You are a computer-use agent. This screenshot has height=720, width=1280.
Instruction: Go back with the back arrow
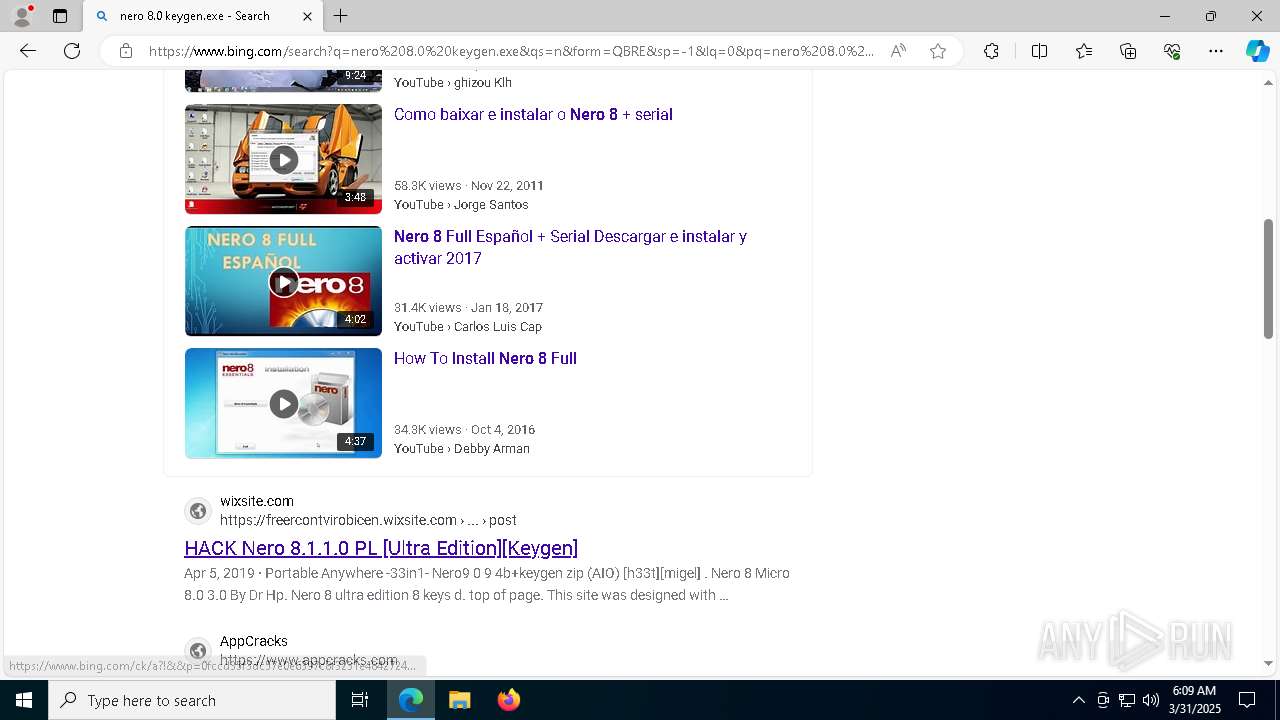(x=28, y=51)
